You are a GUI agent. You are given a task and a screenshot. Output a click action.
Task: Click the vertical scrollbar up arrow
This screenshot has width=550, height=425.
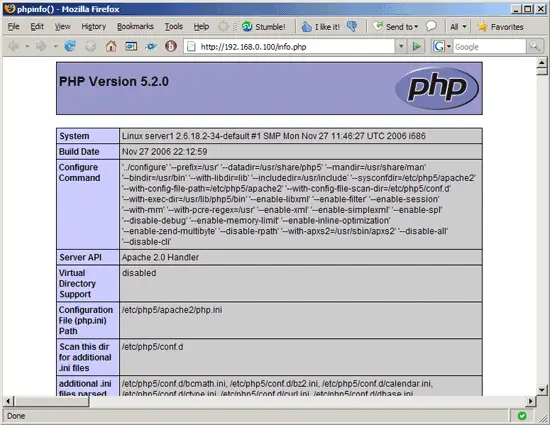pos(542,62)
